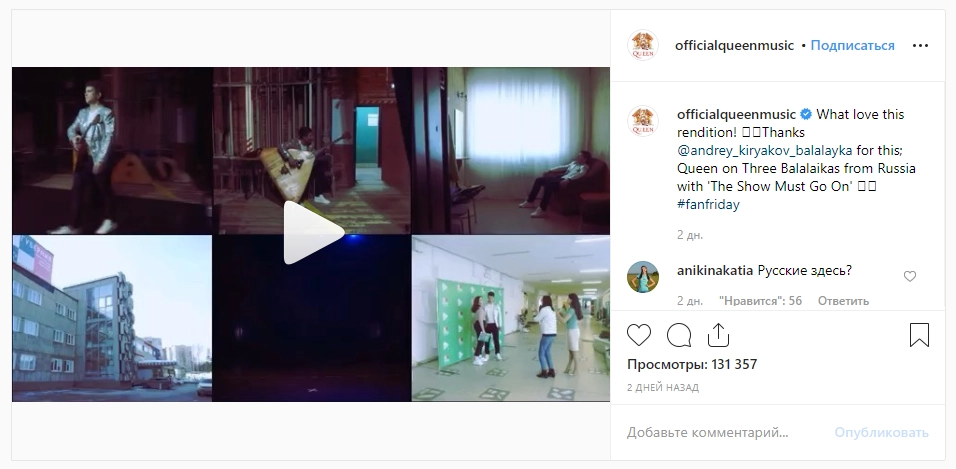
Task: Like the post with heart icon
Action: (x=639, y=335)
